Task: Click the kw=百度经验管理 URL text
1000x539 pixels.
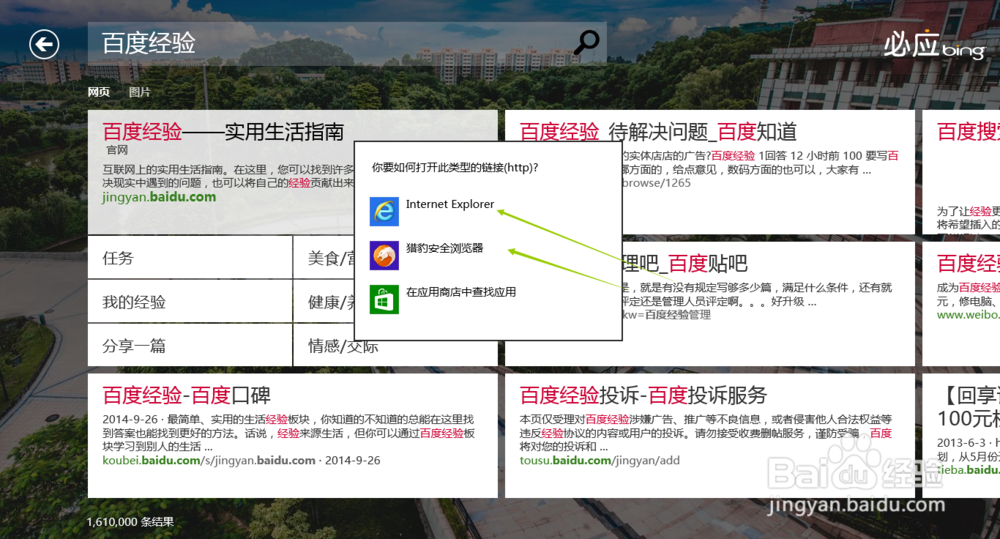Action: (x=666, y=314)
